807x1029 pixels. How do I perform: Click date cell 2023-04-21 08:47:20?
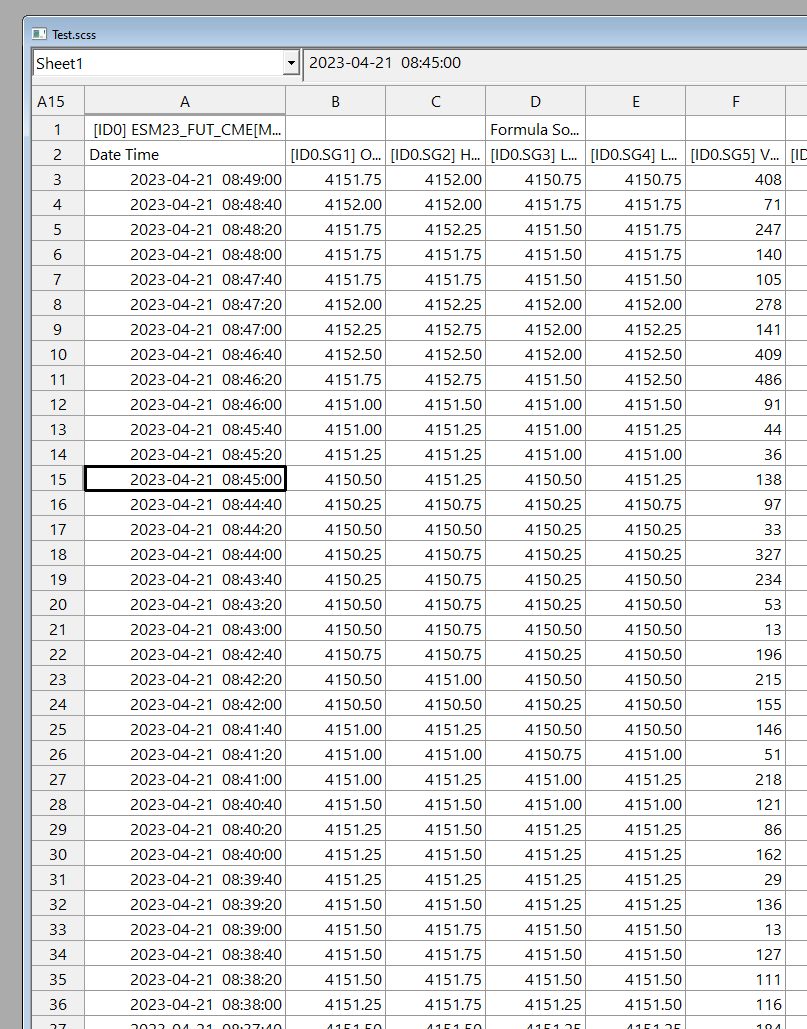click(x=185, y=304)
